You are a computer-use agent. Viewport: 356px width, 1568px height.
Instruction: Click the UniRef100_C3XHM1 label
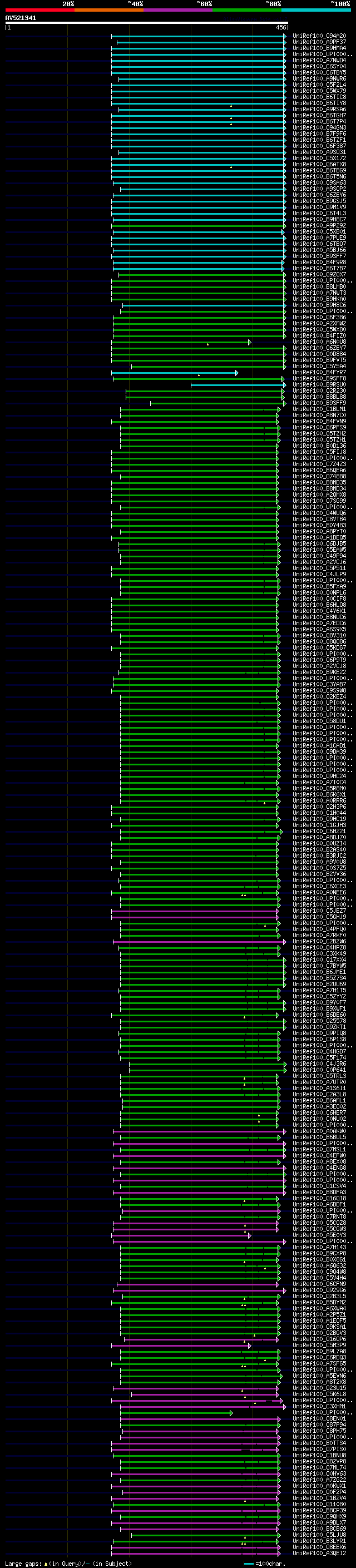pos(319,1406)
